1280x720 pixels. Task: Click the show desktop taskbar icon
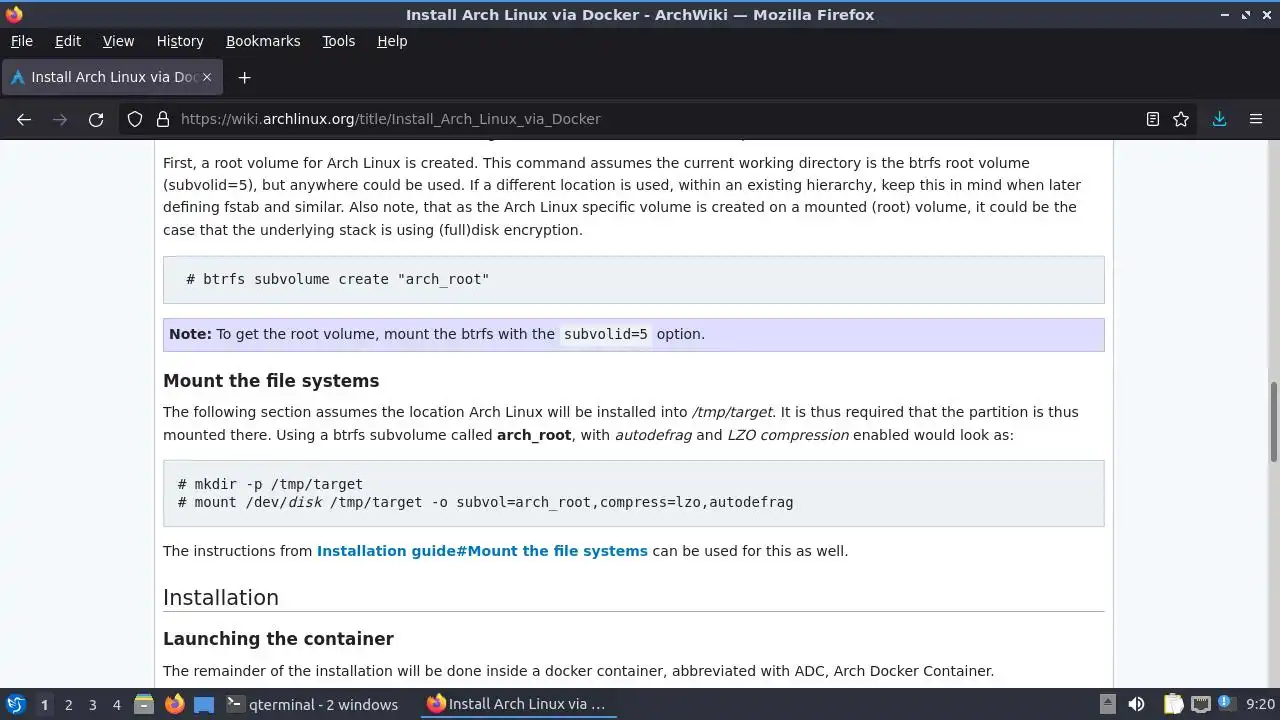(x=204, y=704)
